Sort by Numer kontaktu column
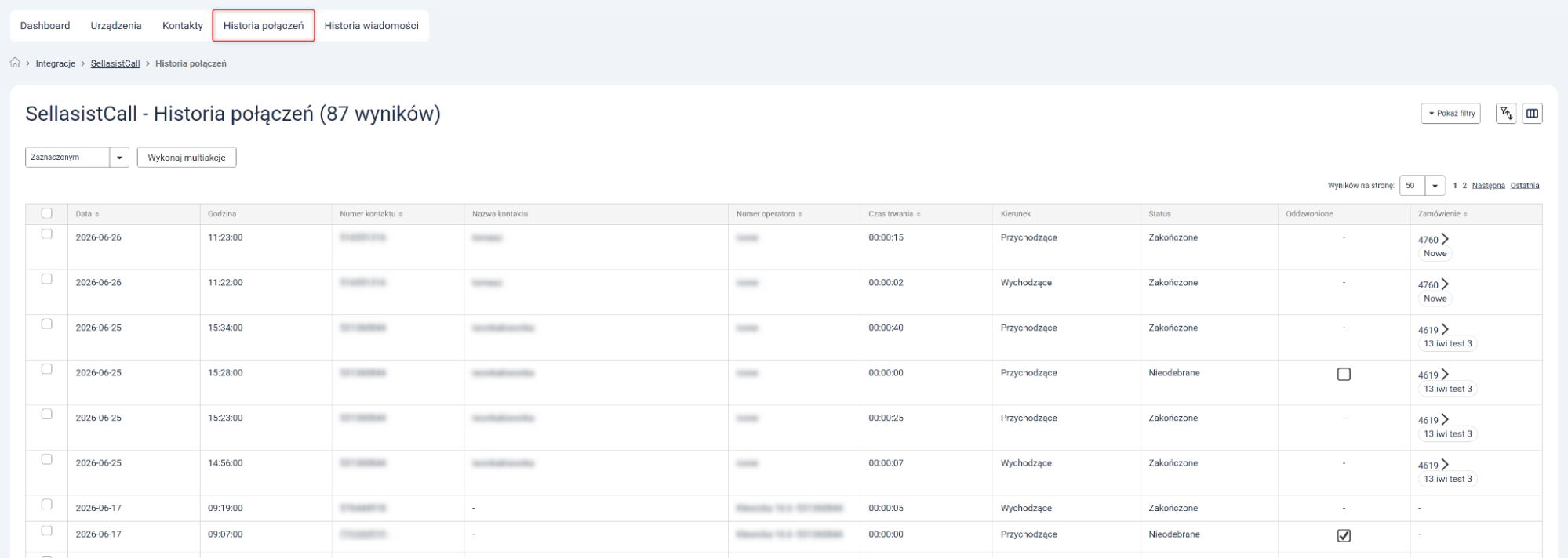 click(x=371, y=214)
